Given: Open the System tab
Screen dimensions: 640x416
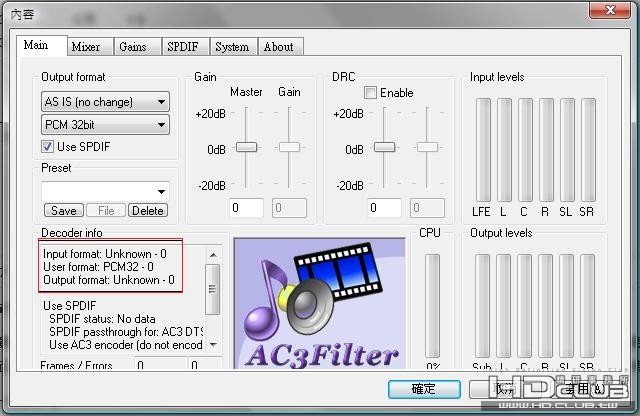Looking at the screenshot, I should click(x=233, y=47).
